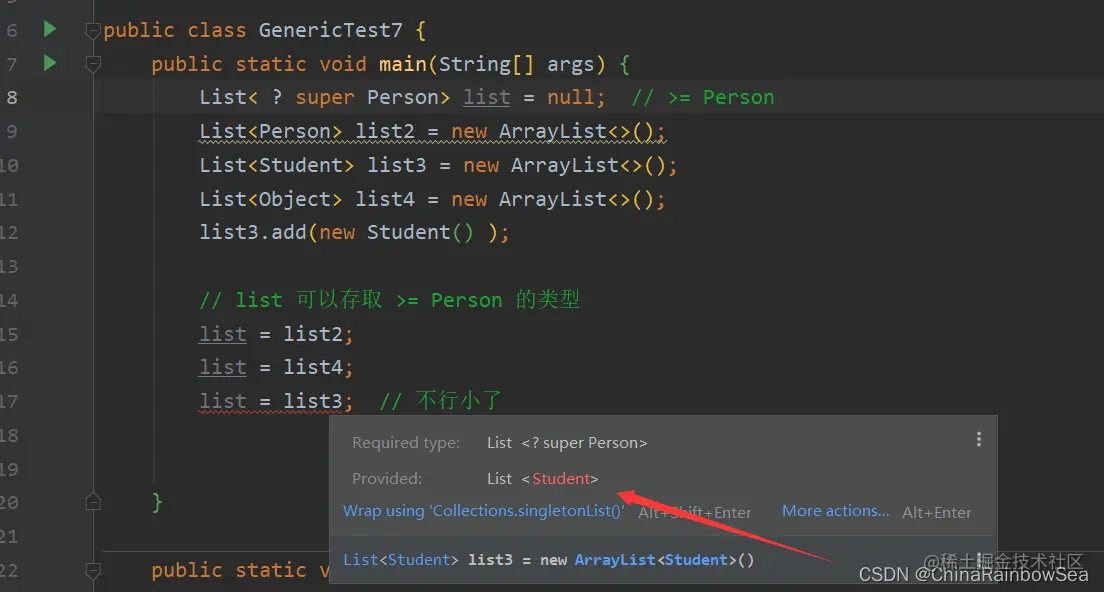The height and width of the screenshot is (592, 1104).
Task: Click 'Provided:' label in tooltip
Action: pyautogui.click(x=387, y=479)
